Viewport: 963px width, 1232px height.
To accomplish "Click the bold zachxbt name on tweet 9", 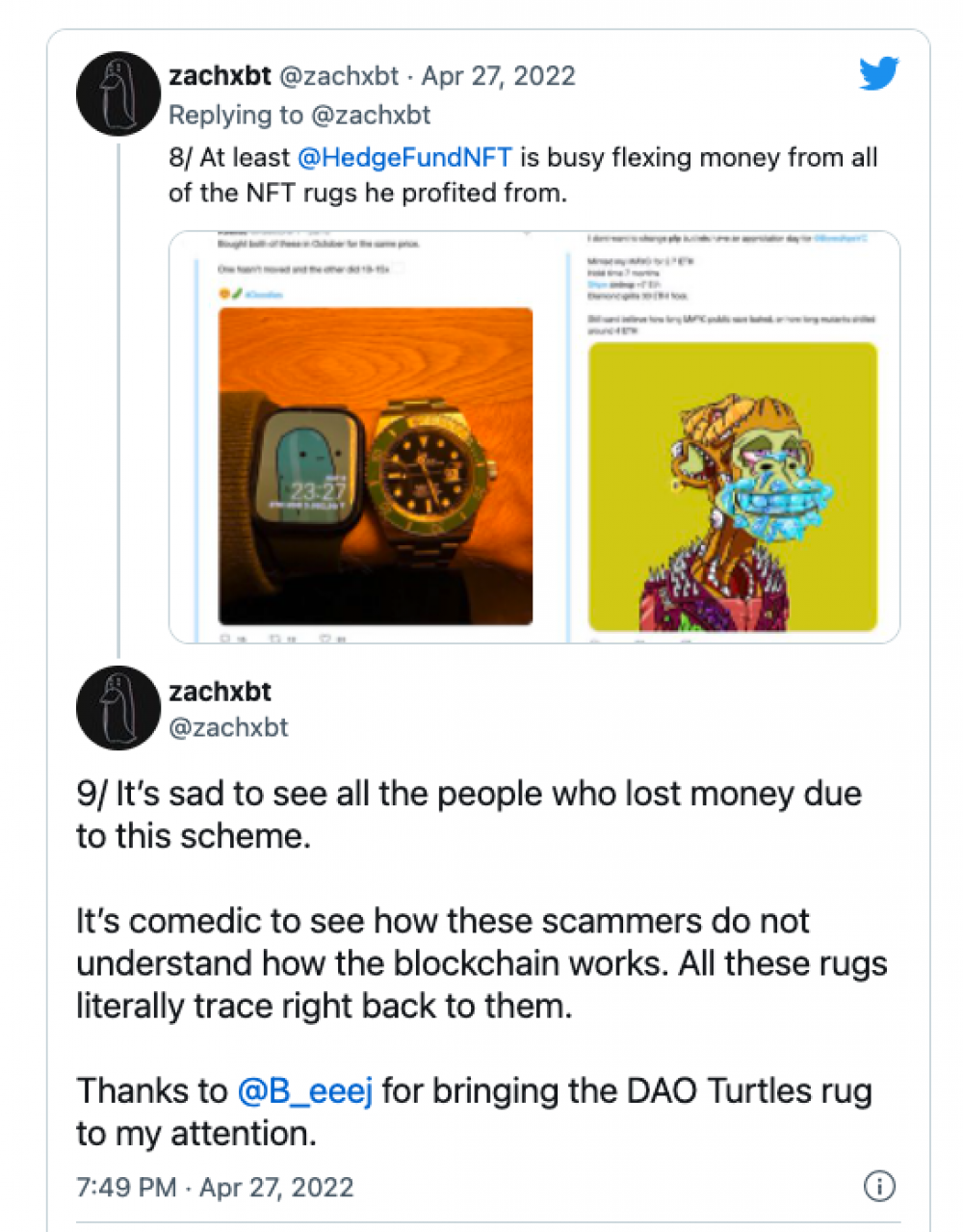I will (x=220, y=692).
